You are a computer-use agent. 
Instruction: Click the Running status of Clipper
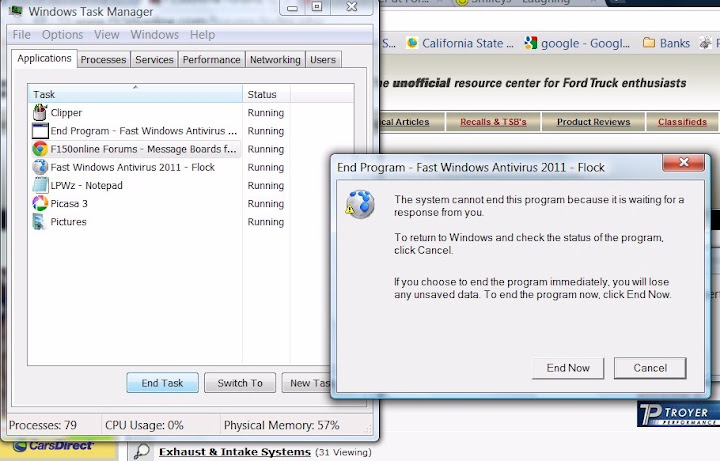pos(265,112)
